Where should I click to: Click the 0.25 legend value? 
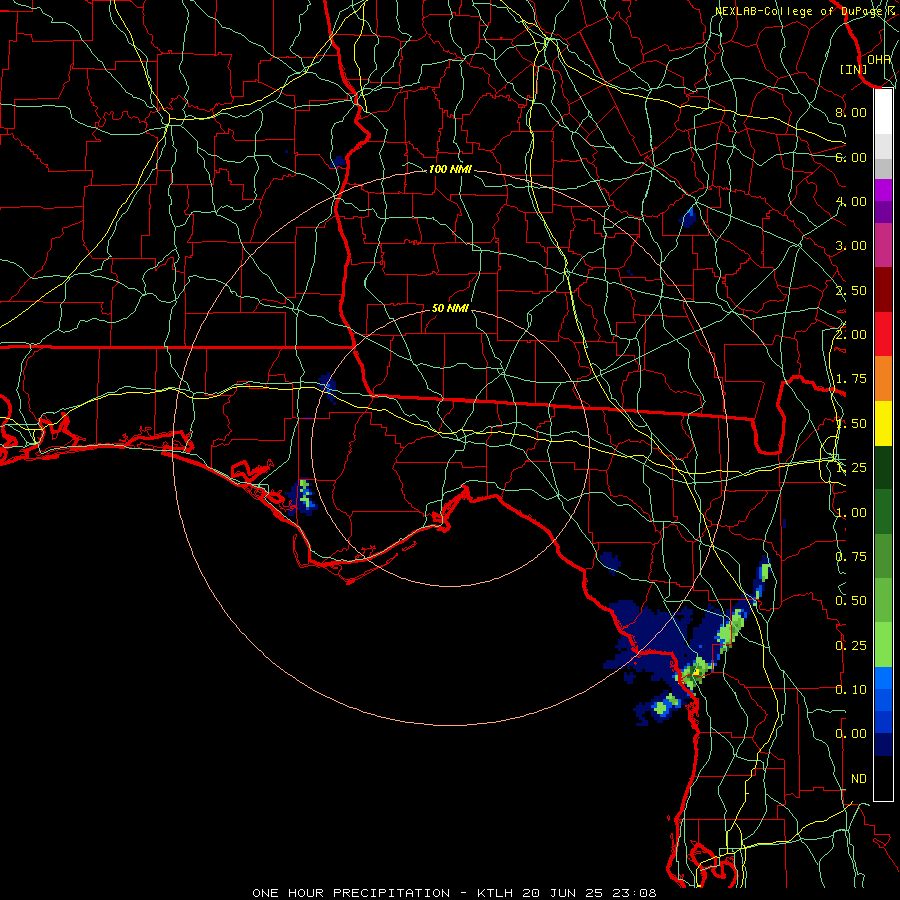click(851, 646)
